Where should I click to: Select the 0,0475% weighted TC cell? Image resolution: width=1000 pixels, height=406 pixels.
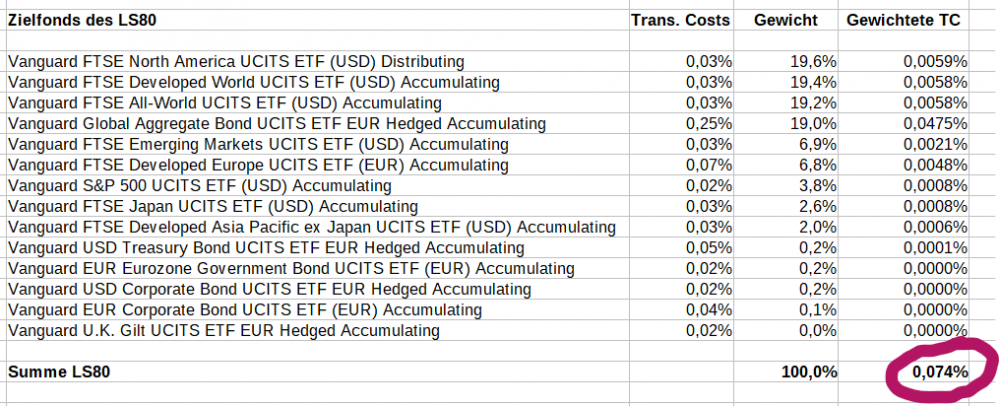[x=935, y=124]
